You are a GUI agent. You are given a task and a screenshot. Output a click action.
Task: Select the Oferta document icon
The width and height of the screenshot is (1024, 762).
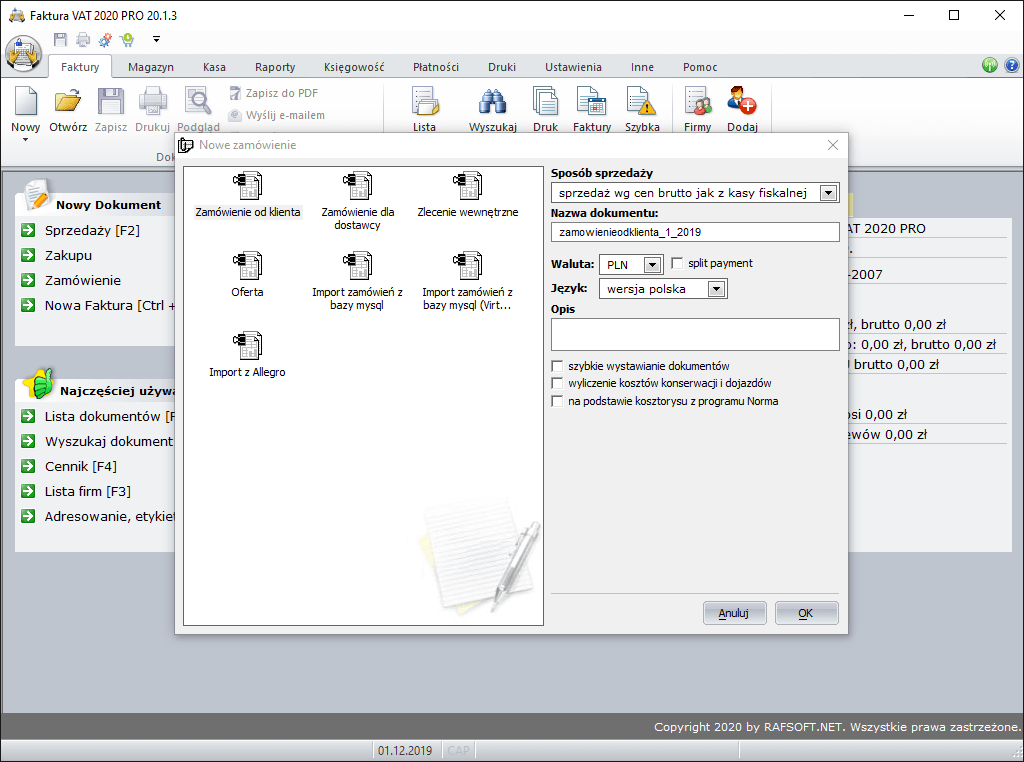247,266
